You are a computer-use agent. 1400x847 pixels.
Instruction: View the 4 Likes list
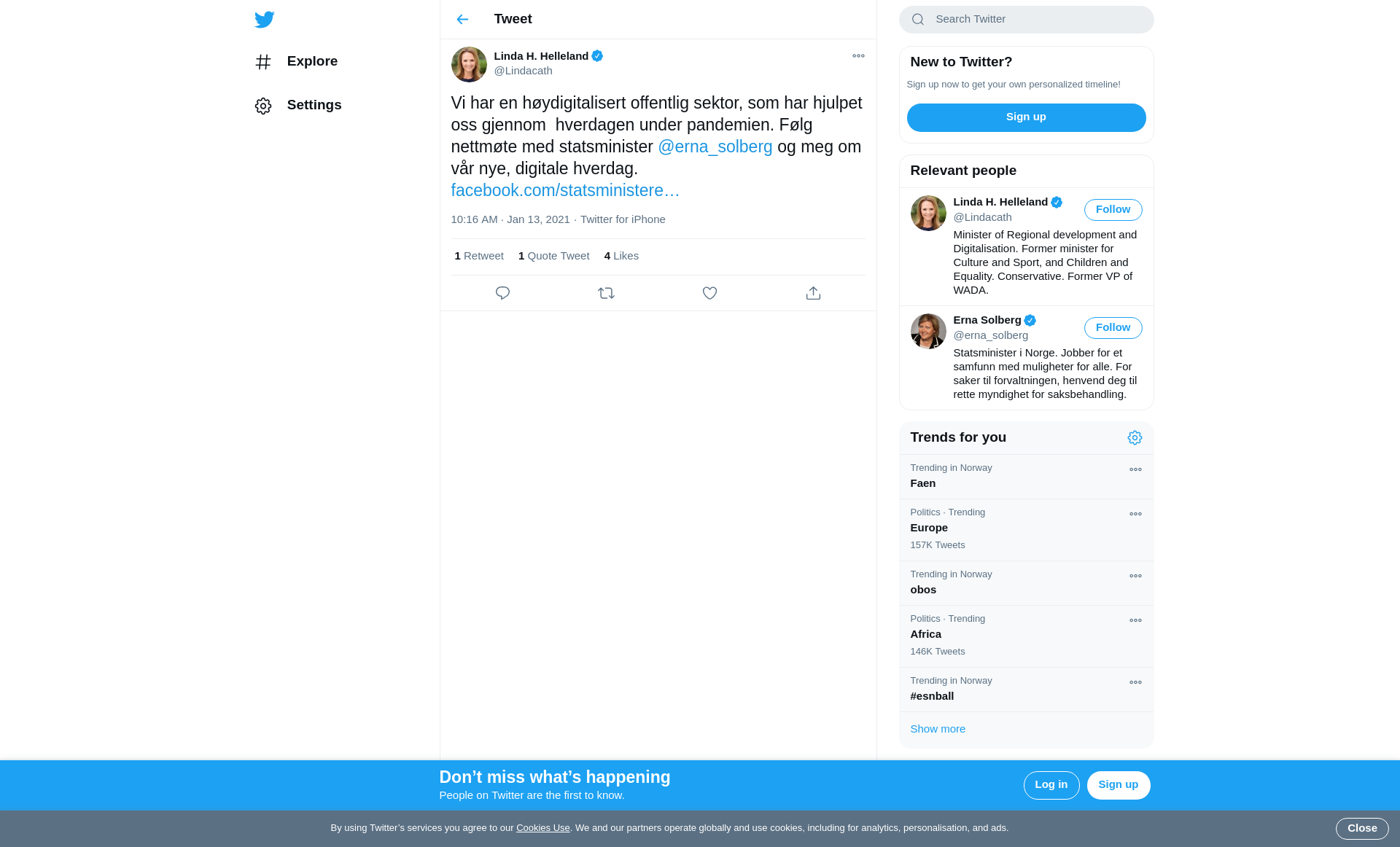coord(621,256)
